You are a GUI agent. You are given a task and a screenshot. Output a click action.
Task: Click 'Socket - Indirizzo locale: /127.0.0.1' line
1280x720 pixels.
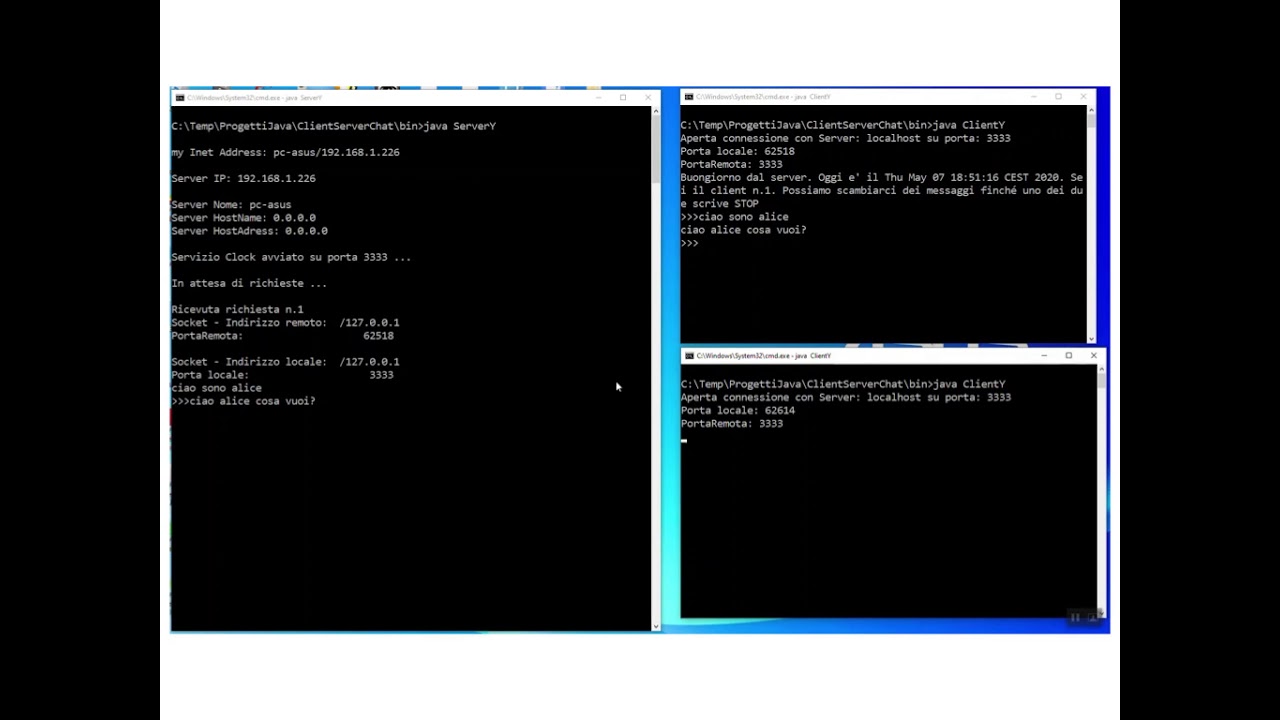286,362
